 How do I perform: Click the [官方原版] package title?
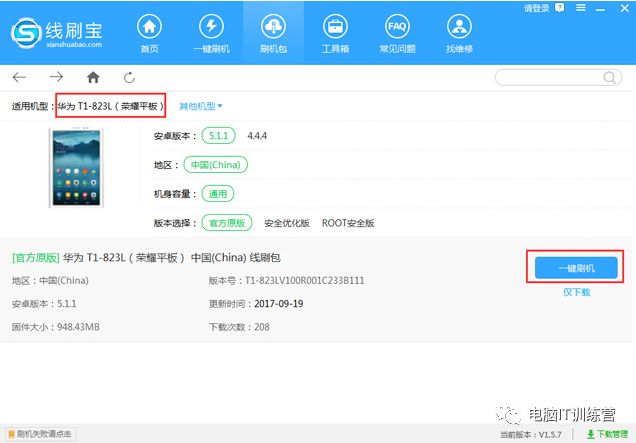(x=146, y=258)
